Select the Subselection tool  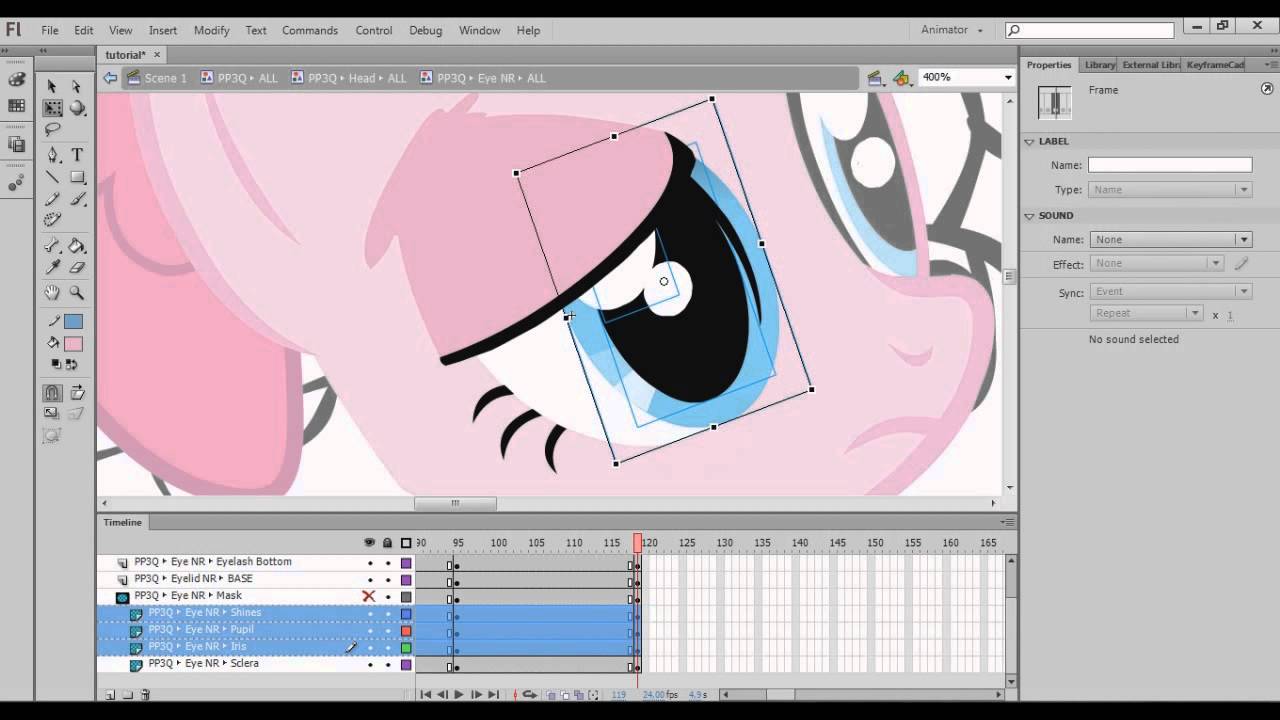click(76, 86)
